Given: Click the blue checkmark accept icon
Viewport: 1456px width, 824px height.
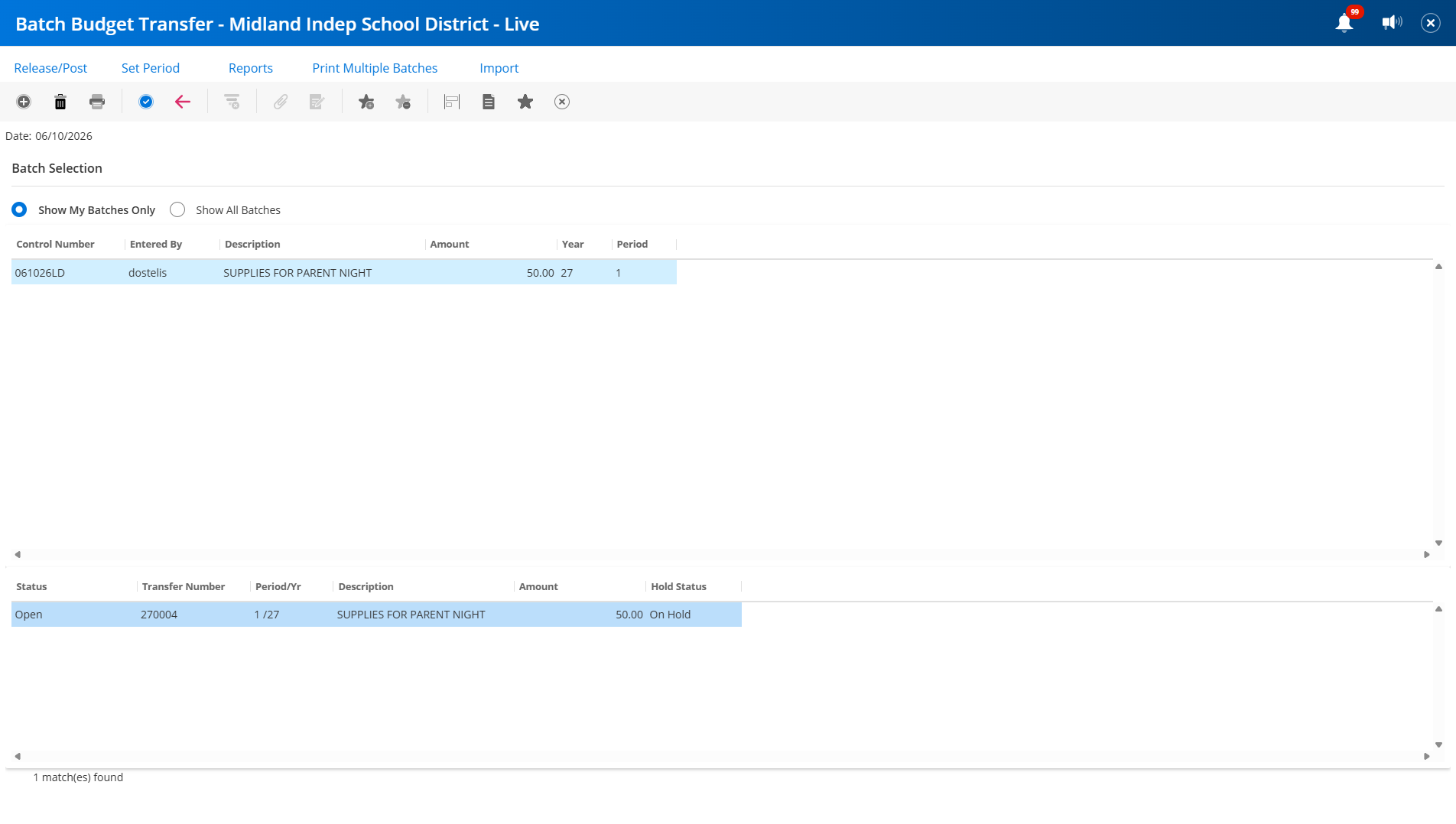Looking at the screenshot, I should point(146,102).
